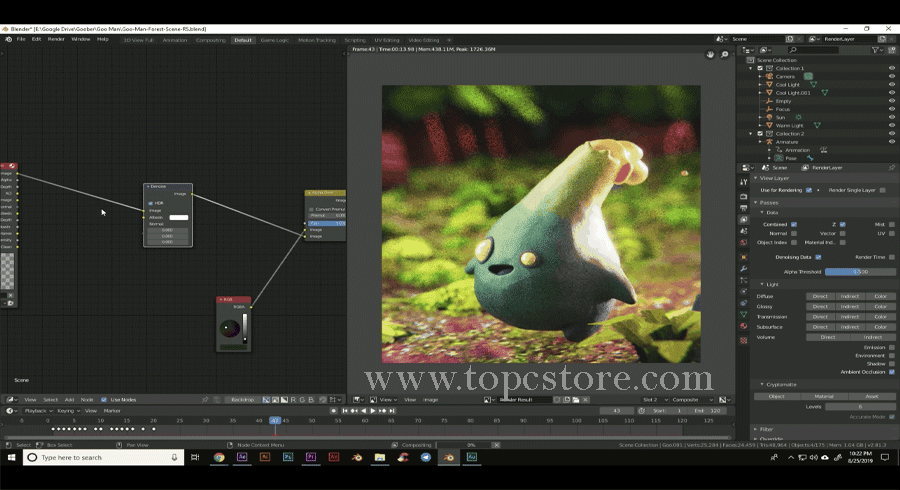Click the Diffuse Direct pass button
The image size is (900, 490).
[820, 297]
